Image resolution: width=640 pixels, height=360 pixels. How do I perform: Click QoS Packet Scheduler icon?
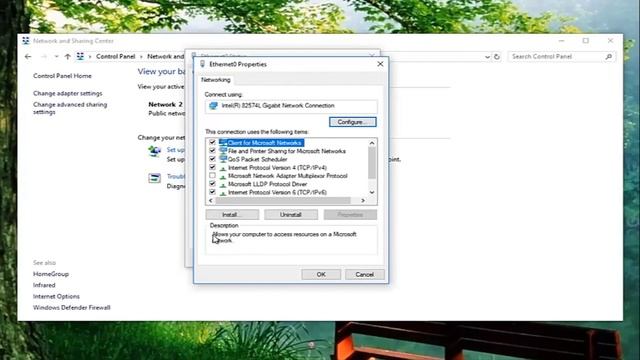(x=223, y=159)
